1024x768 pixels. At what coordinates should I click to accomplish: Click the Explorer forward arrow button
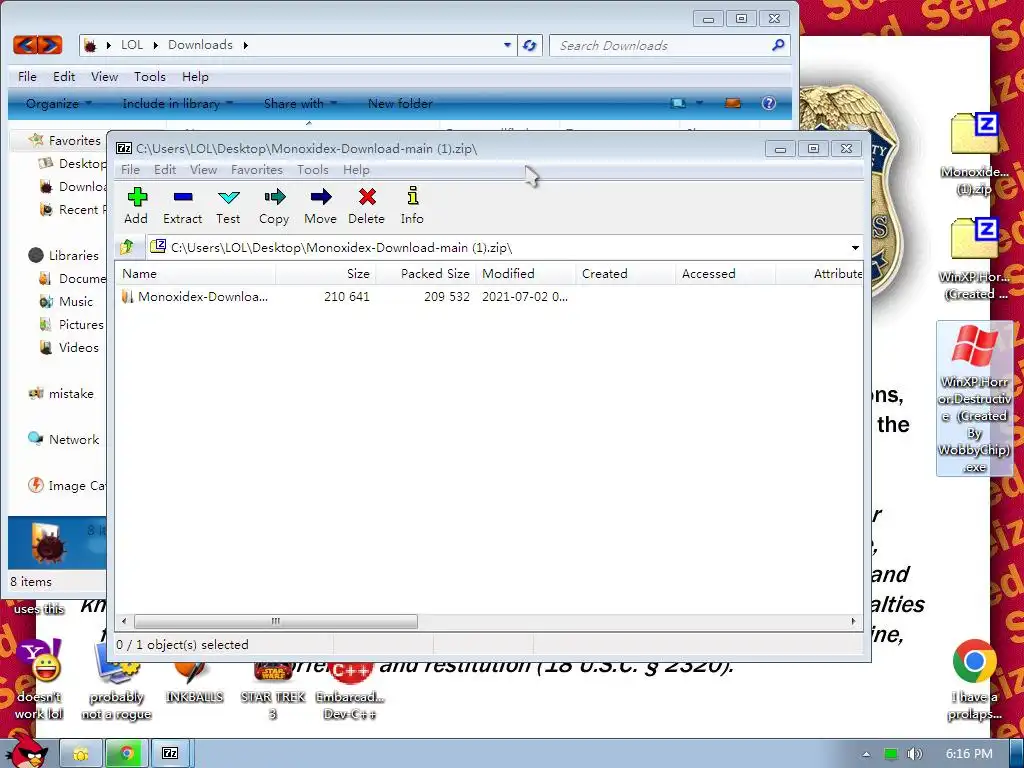(50, 44)
